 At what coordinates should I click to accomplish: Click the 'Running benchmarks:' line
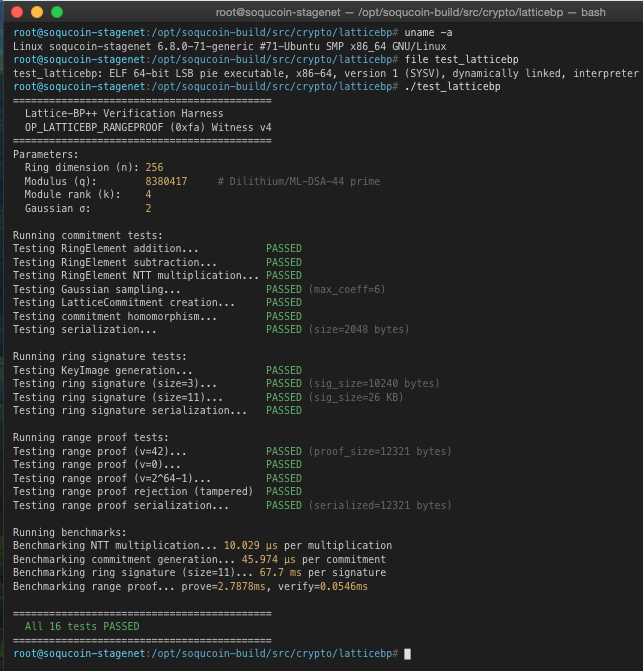pyautogui.click(x=70, y=532)
